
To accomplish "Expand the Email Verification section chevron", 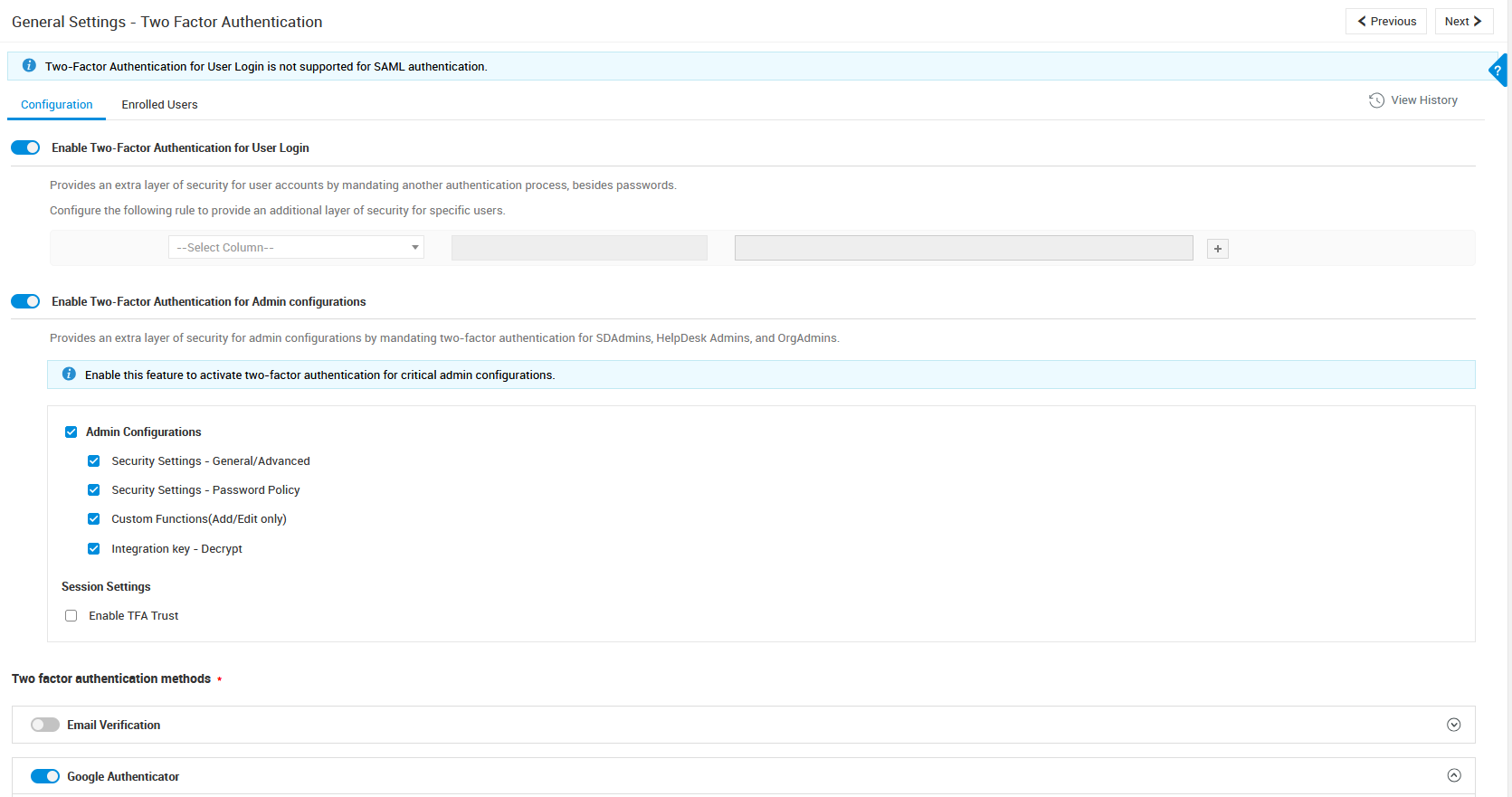I will (x=1453, y=725).
